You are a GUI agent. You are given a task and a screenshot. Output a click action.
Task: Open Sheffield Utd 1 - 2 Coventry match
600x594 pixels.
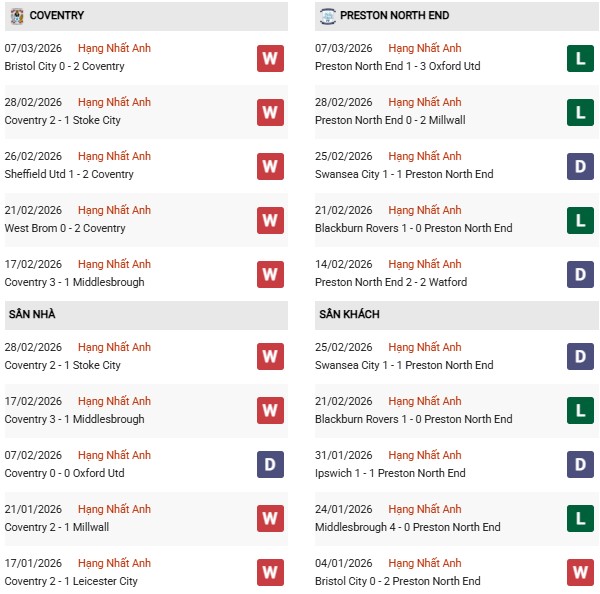point(69,175)
